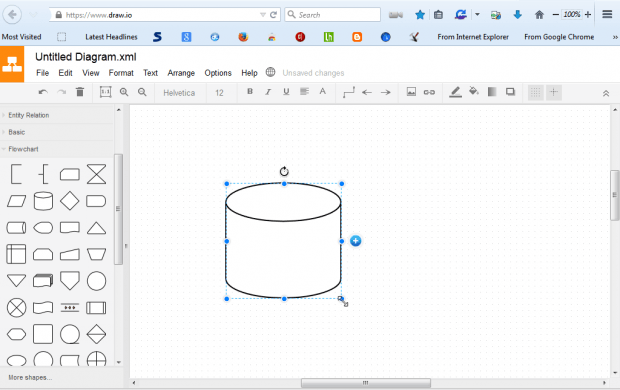
Task: Insert image using picture icon
Action: click(411, 92)
